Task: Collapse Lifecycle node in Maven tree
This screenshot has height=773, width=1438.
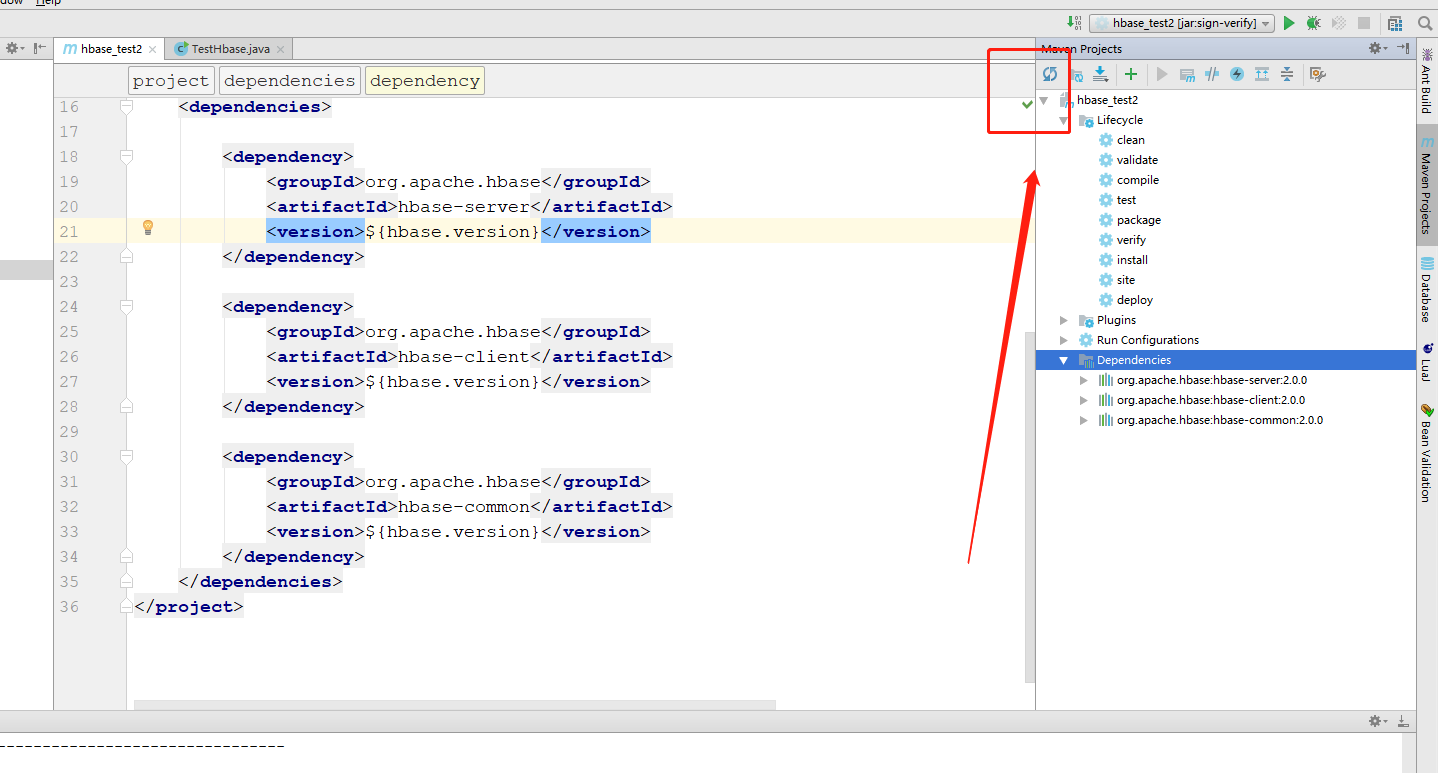Action: point(1064,120)
